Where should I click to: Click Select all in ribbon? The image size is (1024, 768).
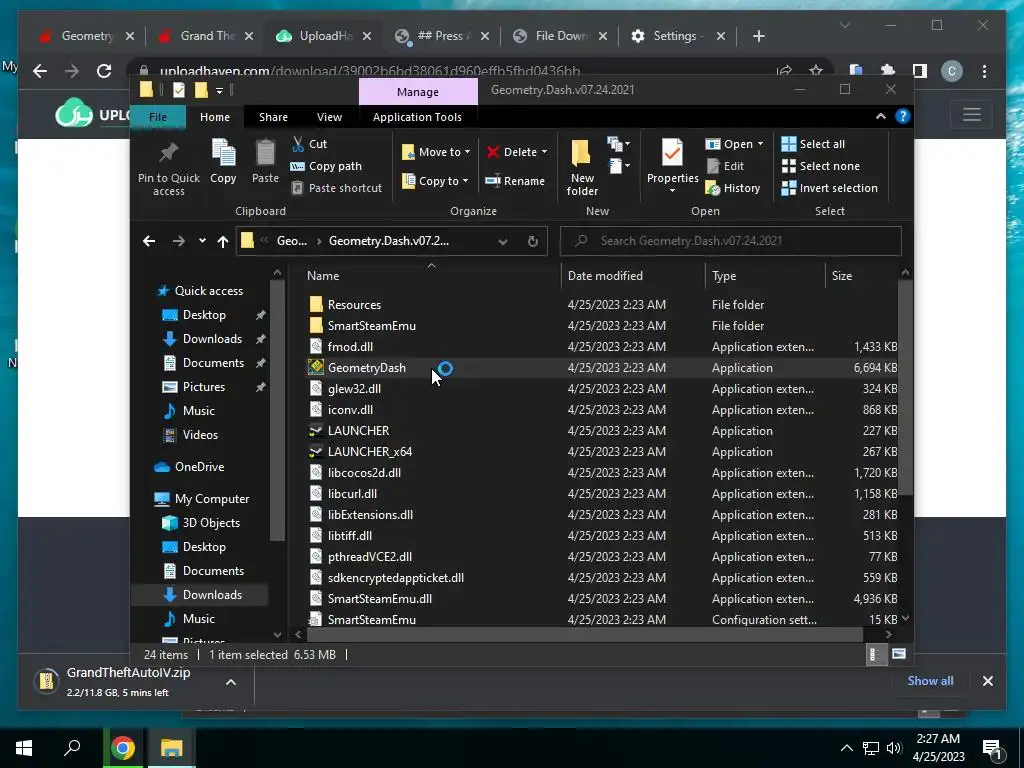tap(813, 144)
